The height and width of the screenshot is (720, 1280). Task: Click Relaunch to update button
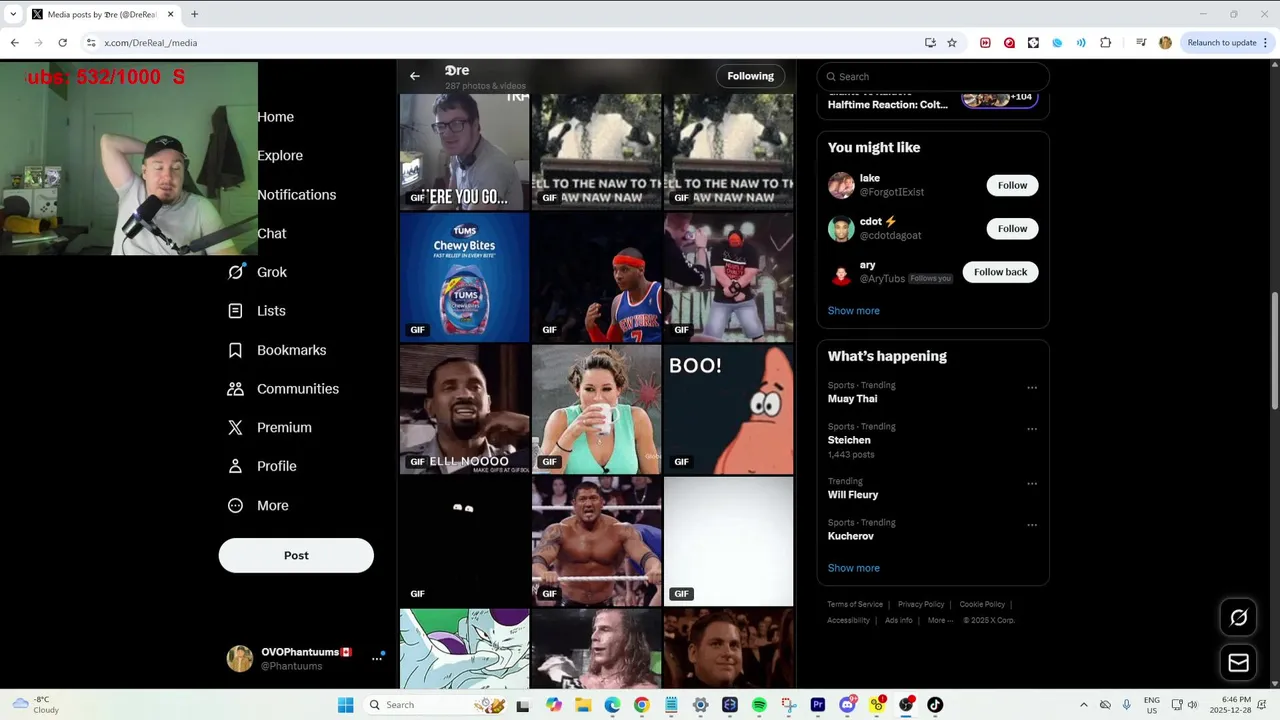coord(1222,43)
